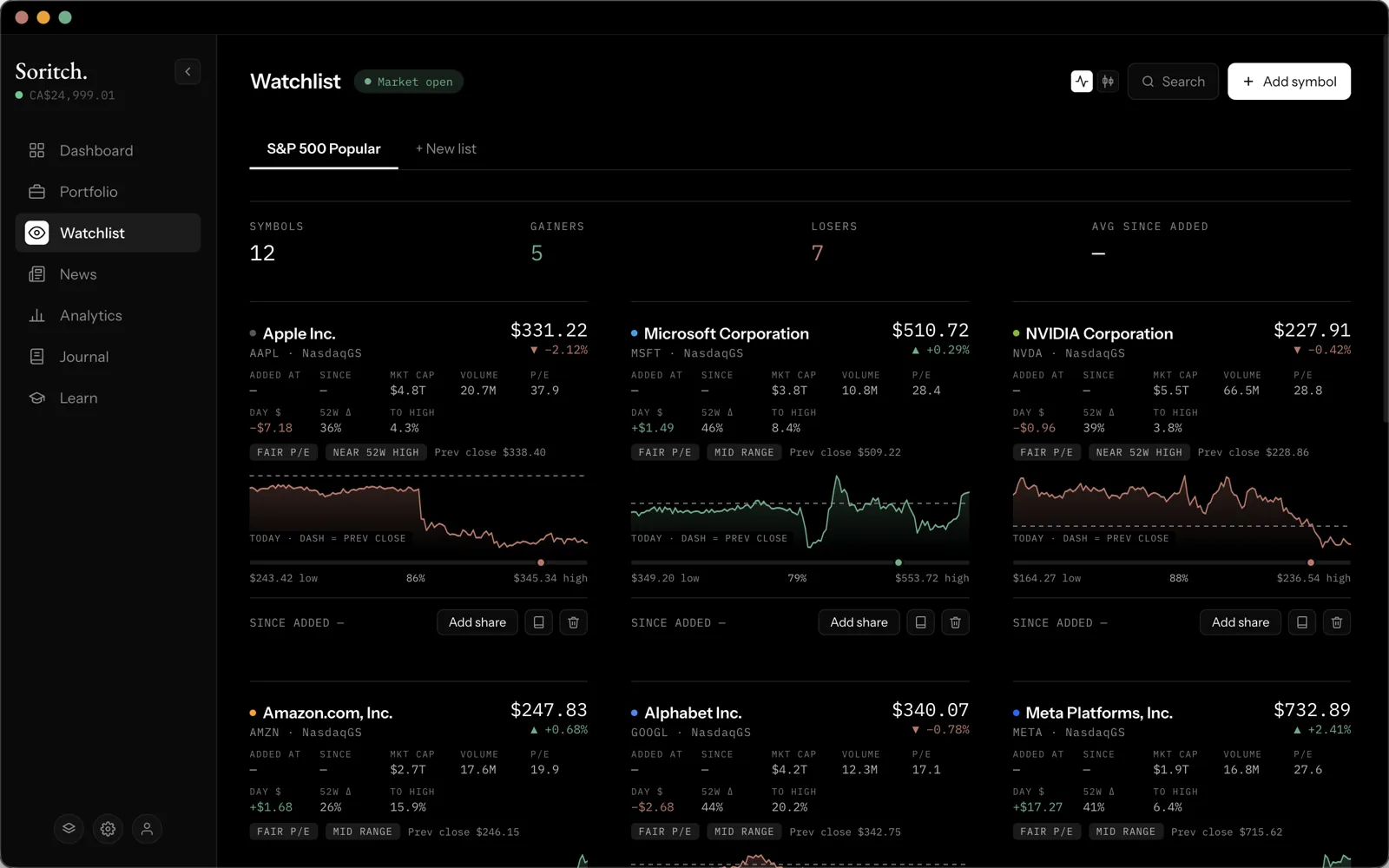Click the Apple Inc. intraday chart
The width and height of the screenshot is (1389, 868).
(418, 511)
